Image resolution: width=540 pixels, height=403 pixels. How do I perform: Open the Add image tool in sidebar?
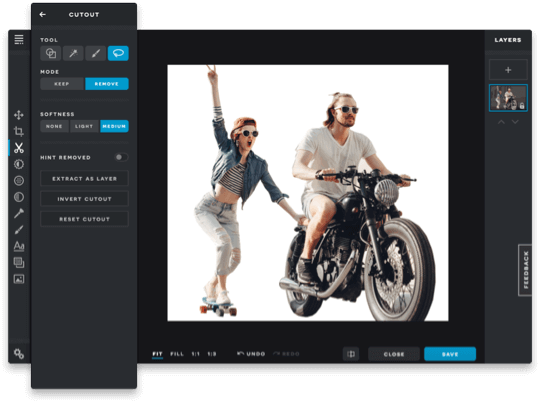(x=19, y=279)
